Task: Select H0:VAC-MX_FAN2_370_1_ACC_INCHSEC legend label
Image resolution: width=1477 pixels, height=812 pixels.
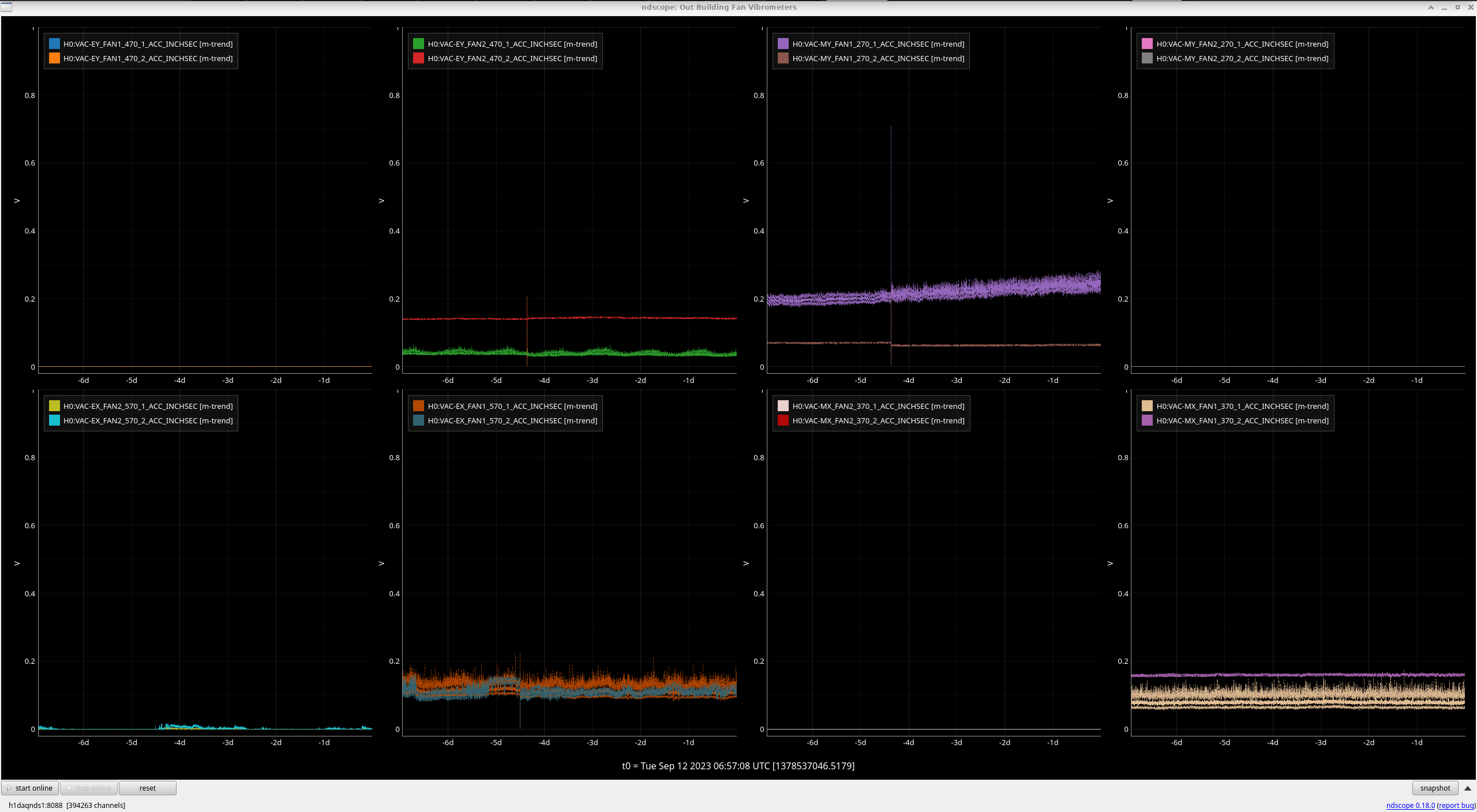Action: click(878, 406)
